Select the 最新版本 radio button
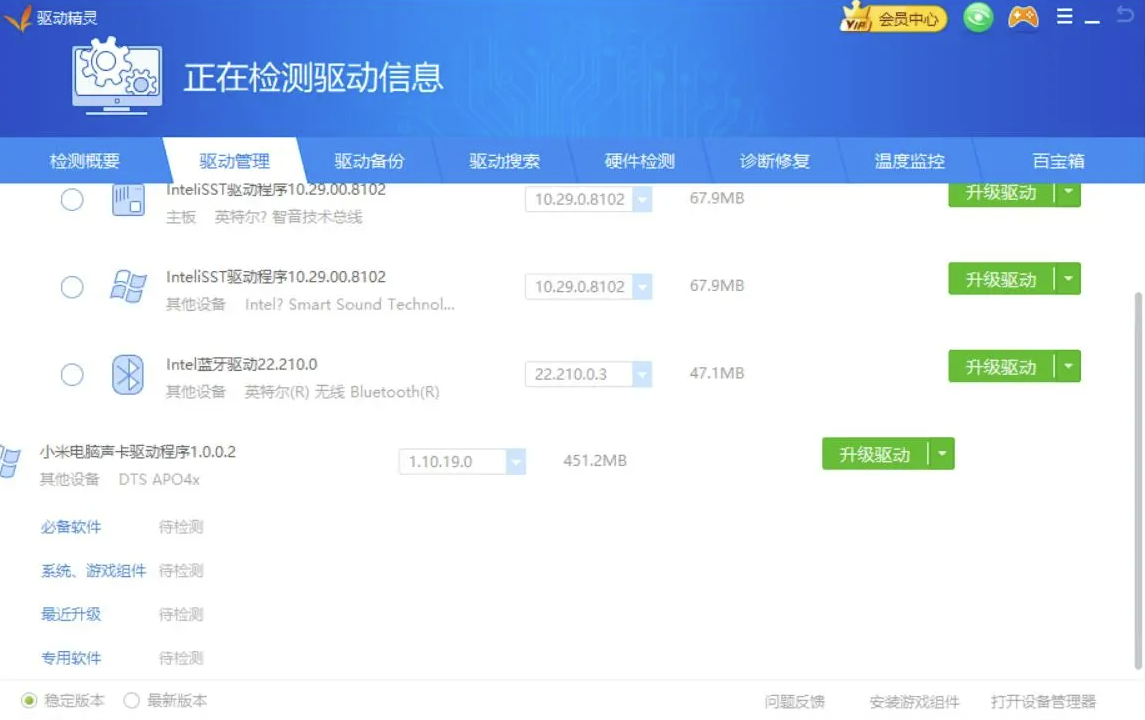Image resolution: width=1145 pixels, height=720 pixels. pyautogui.click(x=131, y=701)
